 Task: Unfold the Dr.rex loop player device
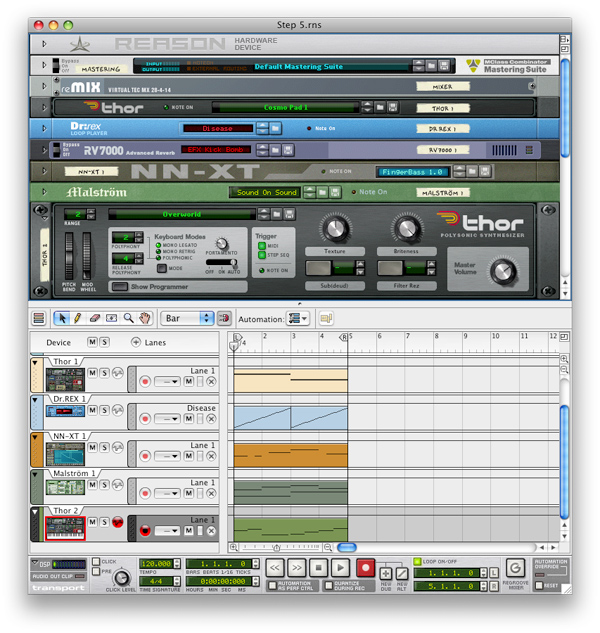click(x=44, y=128)
